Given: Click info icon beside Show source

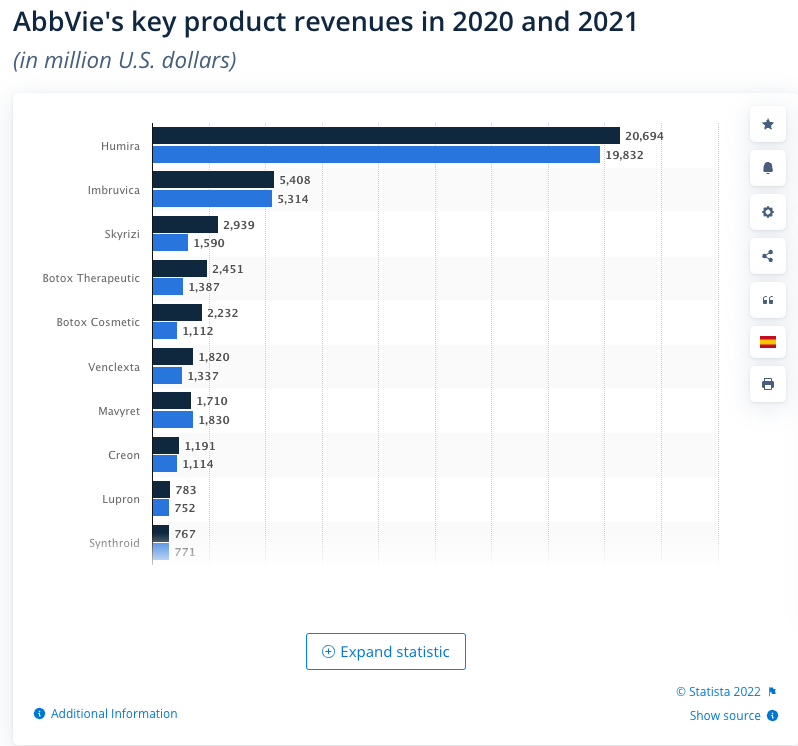Looking at the screenshot, I should click(x=772, y=715).
